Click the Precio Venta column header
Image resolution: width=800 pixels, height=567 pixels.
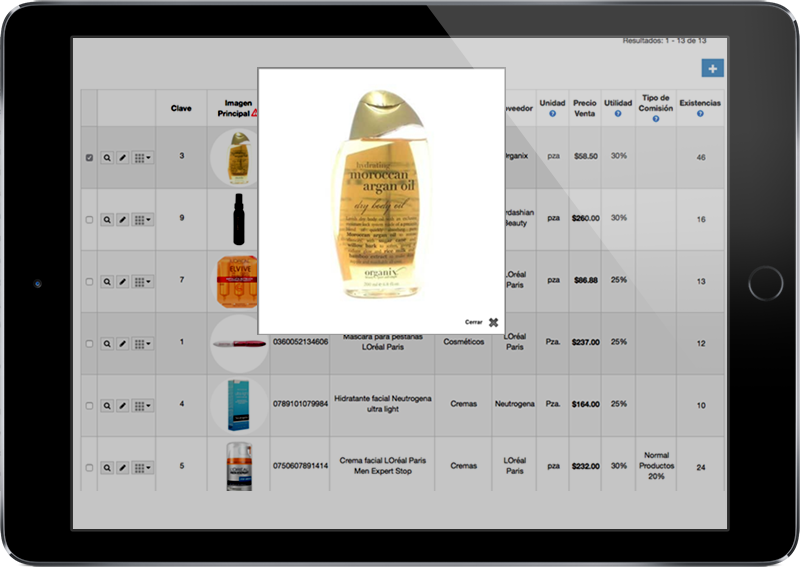(x=585, y=108)
